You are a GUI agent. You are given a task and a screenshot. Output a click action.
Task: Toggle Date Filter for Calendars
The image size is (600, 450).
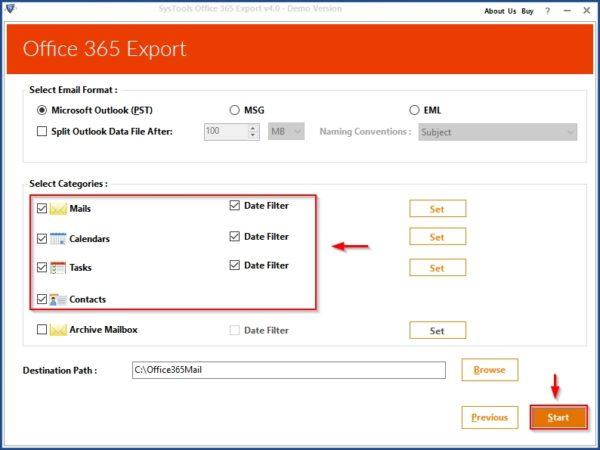[x=235, y=236]
